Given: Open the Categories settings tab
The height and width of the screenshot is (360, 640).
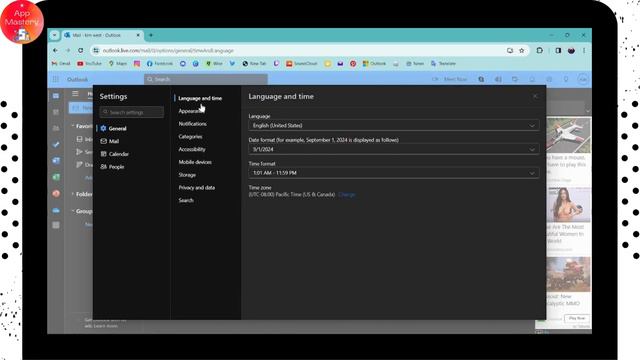Looking at the screenshot, I should tap(190, 136).
